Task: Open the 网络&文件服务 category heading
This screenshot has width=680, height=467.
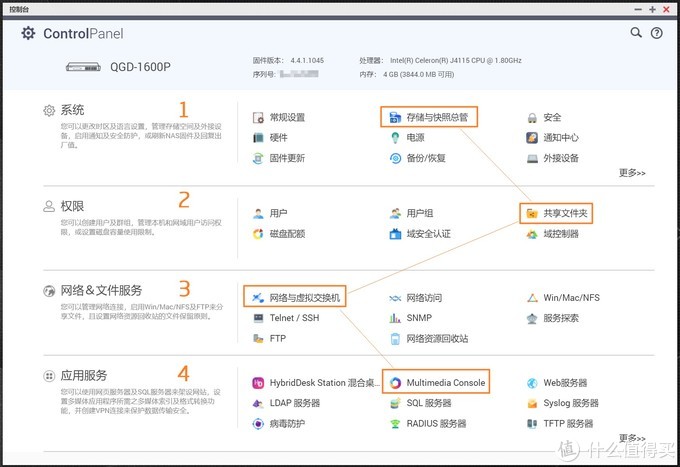Action: pos(101,290)
